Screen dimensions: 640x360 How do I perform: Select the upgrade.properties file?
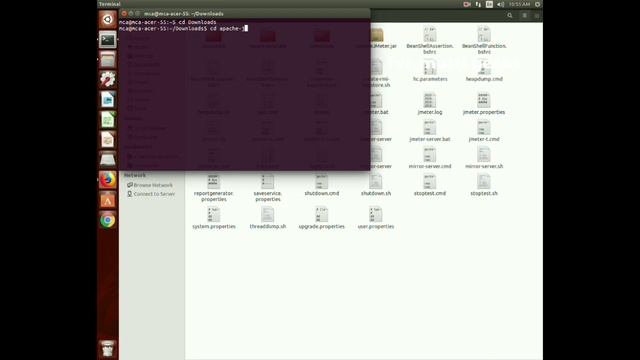point(322,218)
